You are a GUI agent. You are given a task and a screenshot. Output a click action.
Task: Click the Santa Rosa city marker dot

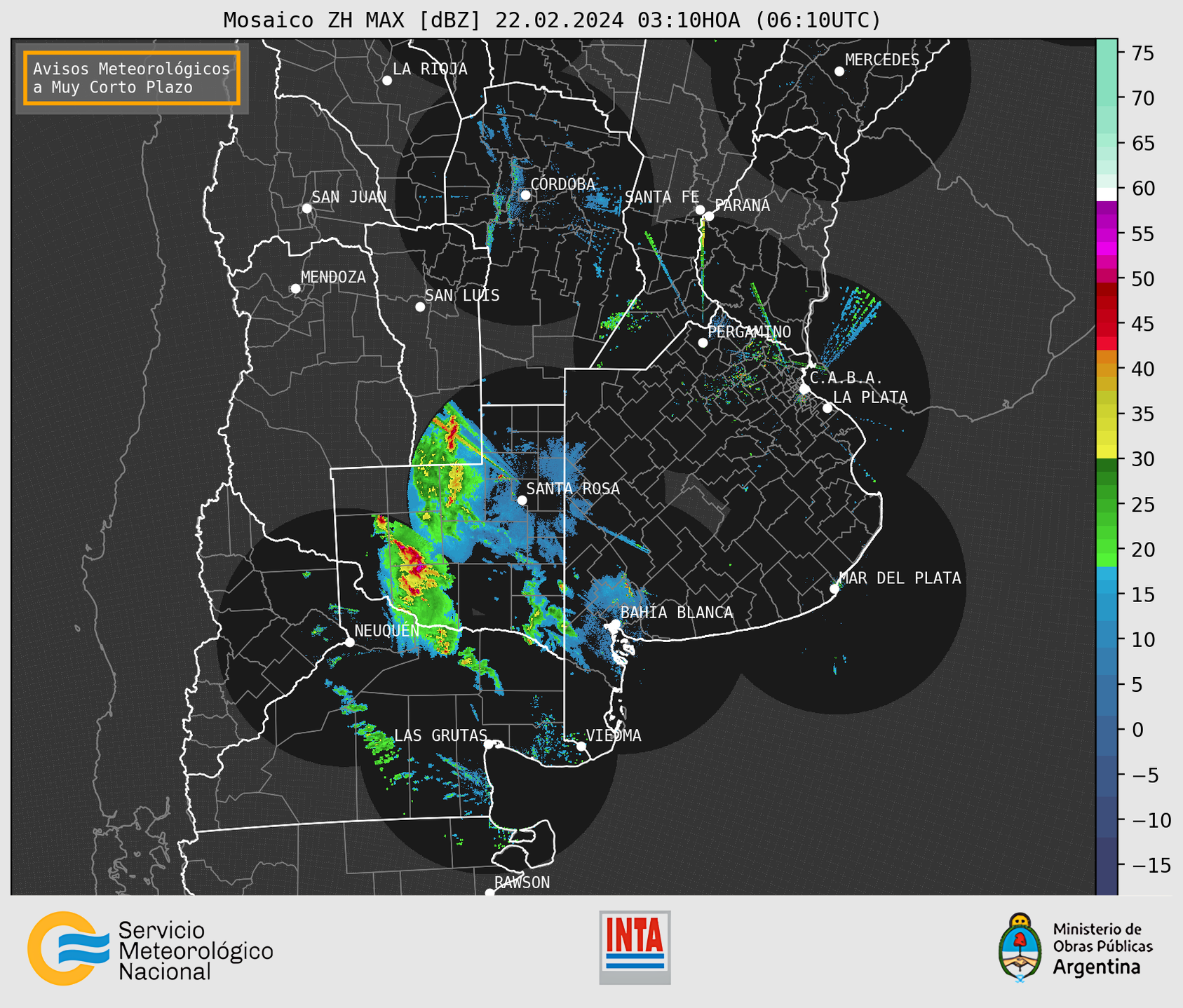pos(522,500)
